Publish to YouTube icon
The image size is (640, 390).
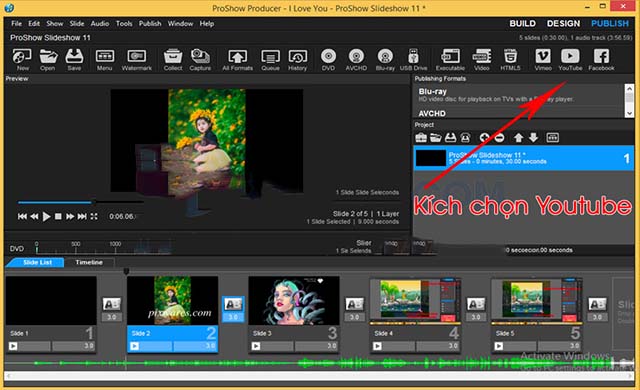570,60
